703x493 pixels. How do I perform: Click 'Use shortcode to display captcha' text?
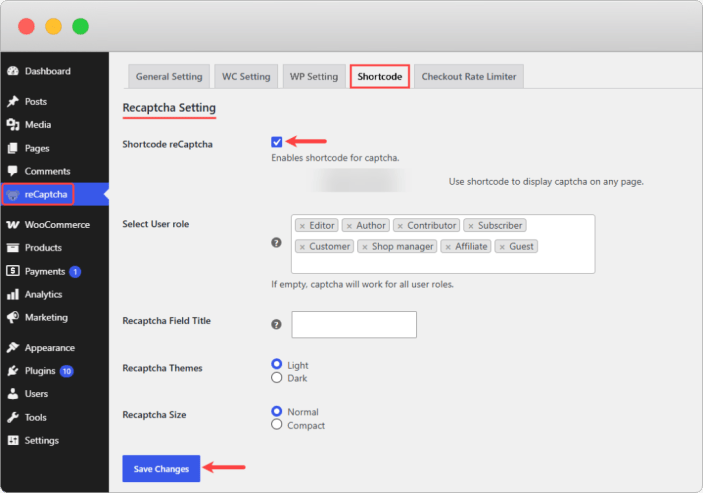click(x=546, y=182)
